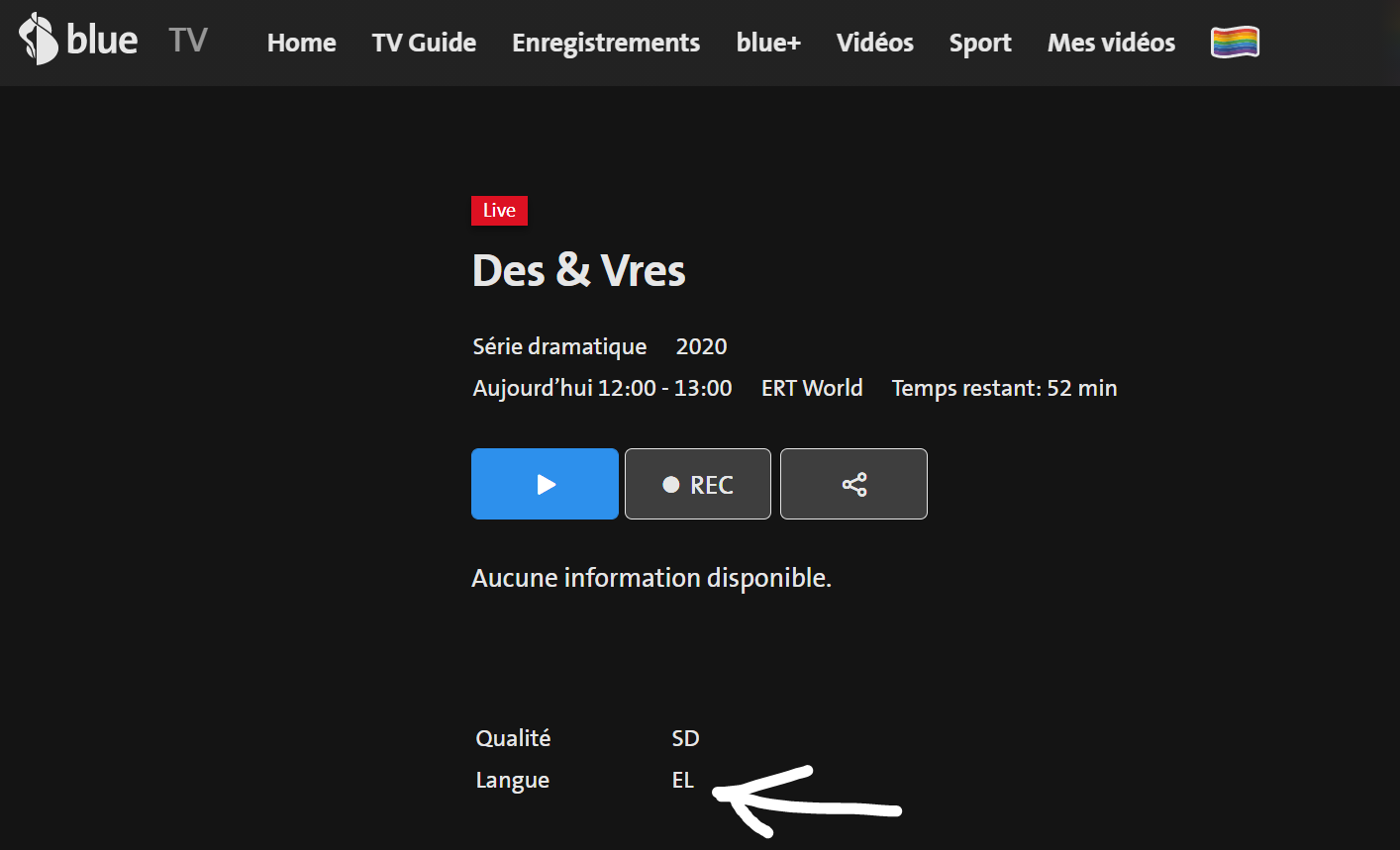
Task: Click the blue Swisscom logo
Action: [x=77, y=40]
